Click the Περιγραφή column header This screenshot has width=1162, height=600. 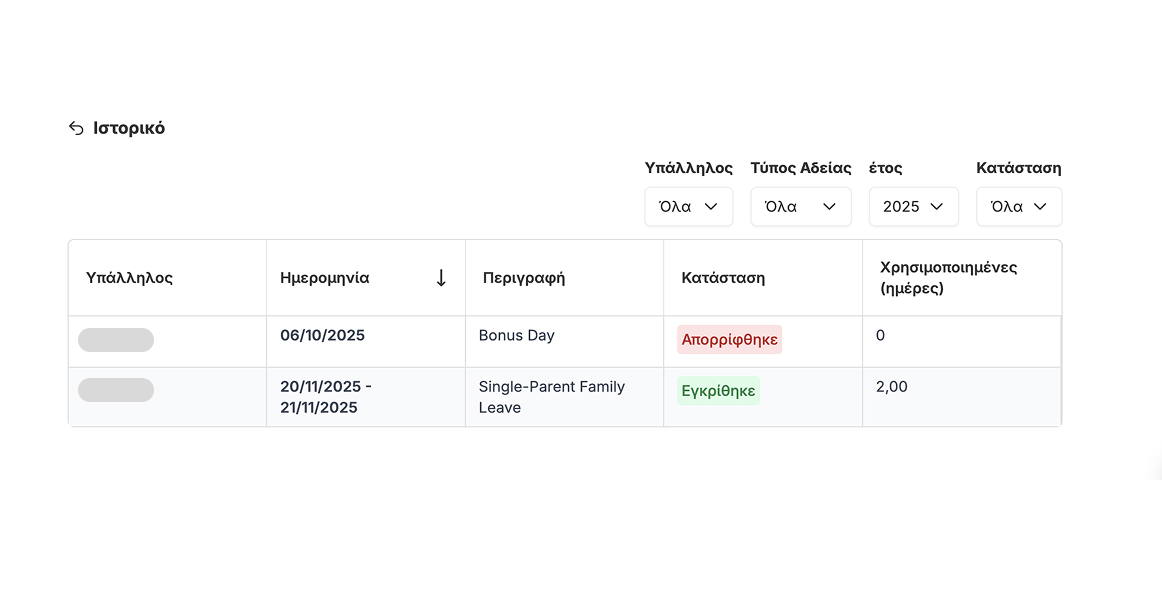click(x=524, y=278)
